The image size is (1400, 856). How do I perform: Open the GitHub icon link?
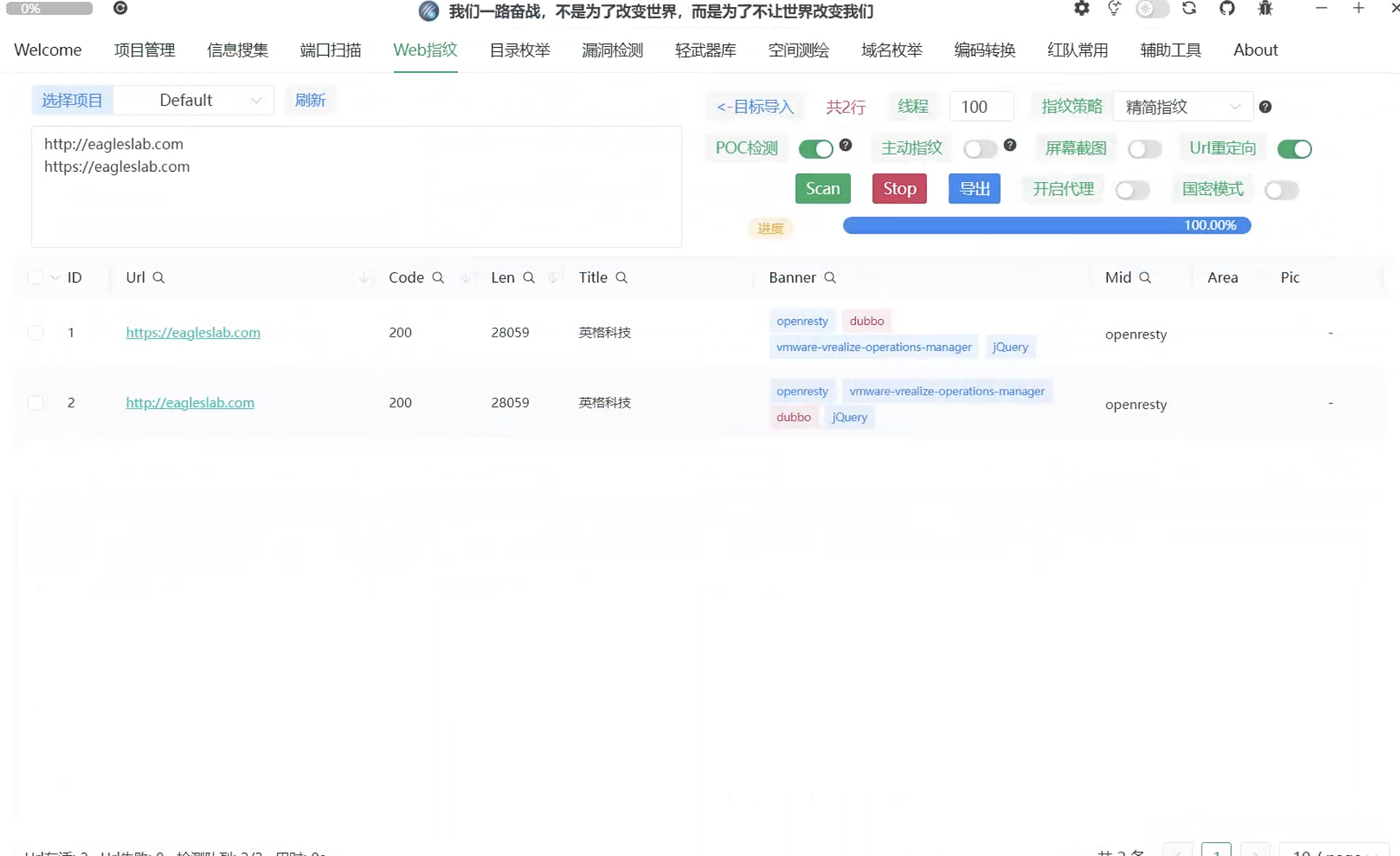(x=1227, y=8)
